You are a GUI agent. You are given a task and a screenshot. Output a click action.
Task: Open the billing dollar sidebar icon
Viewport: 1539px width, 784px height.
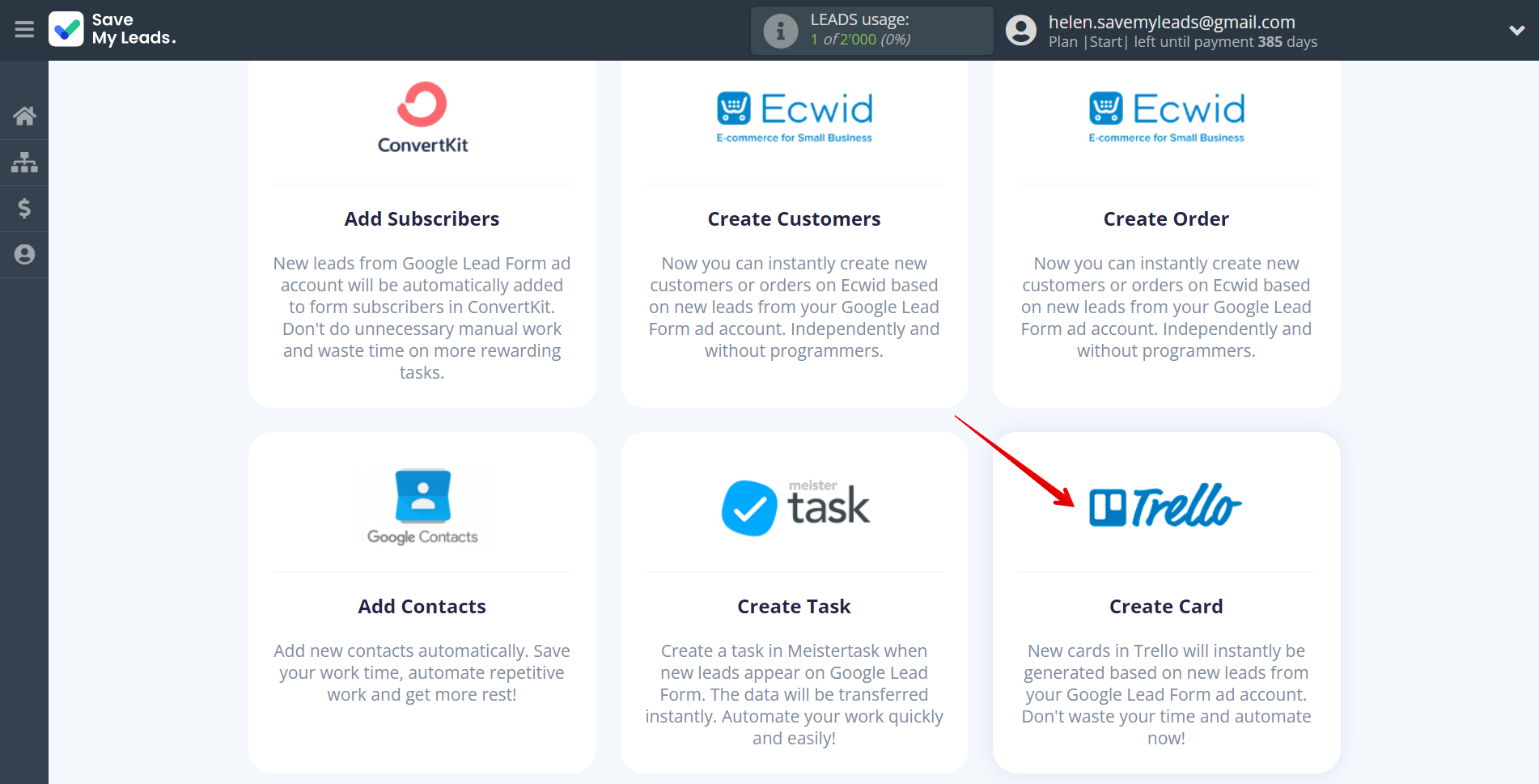tap(24, 209)
